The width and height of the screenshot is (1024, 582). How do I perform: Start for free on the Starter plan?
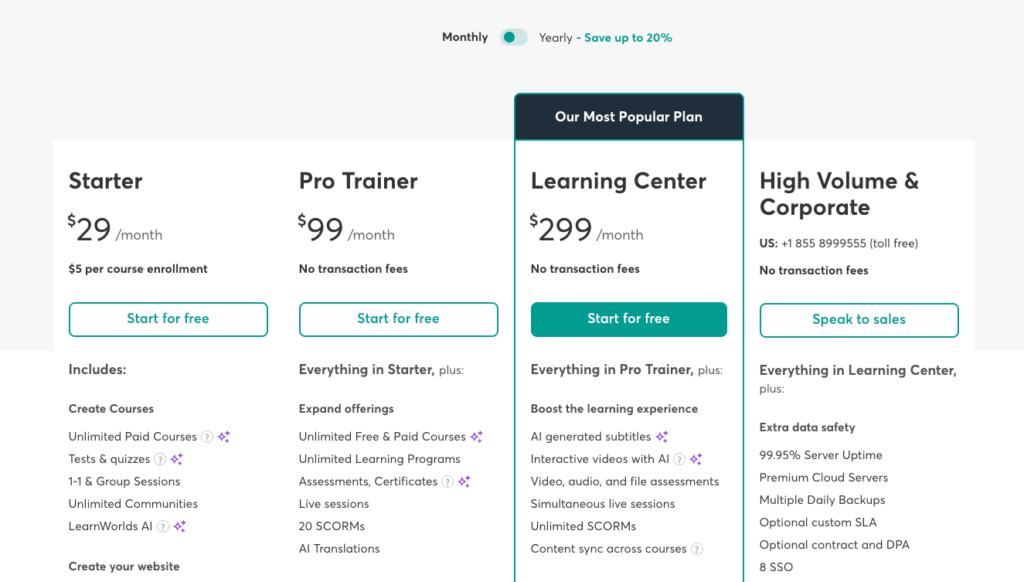coord(167,319)
